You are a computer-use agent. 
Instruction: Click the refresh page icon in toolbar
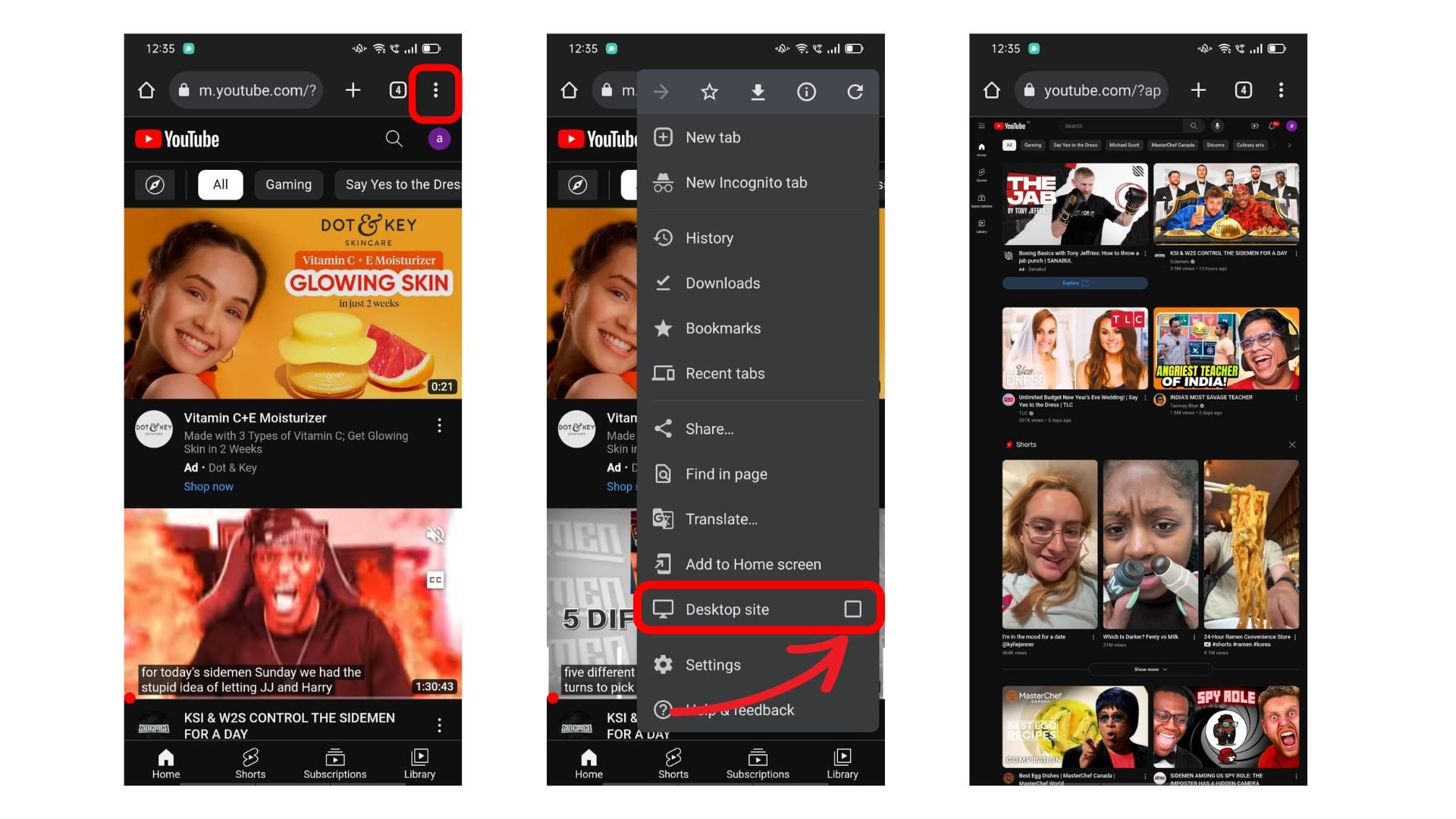tap(855, 92)
